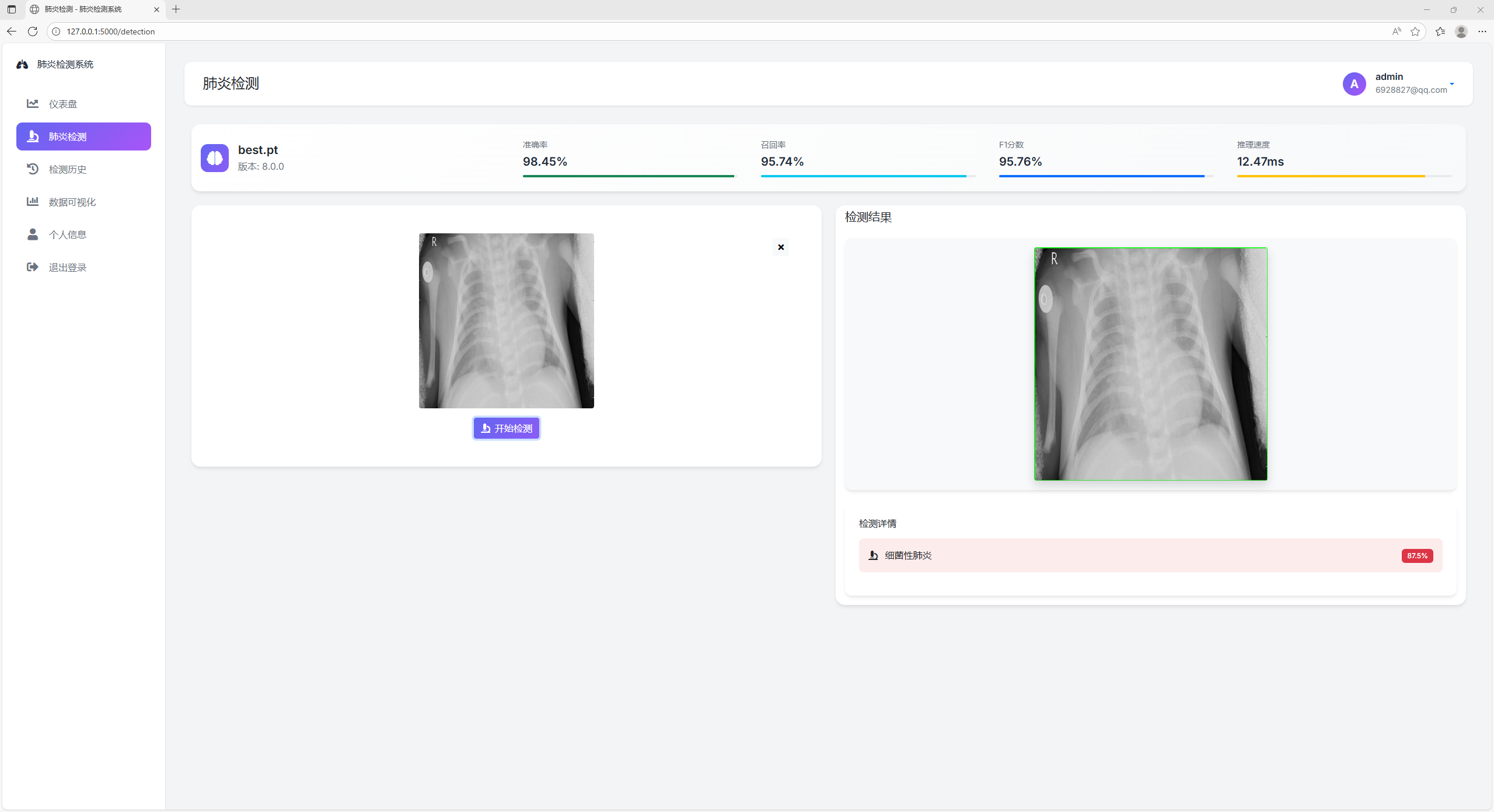The image size is (1494, 812).
Task: Click the lungs logo icon in sidebar
Action: pyautogui.click(x=22, y=65)
